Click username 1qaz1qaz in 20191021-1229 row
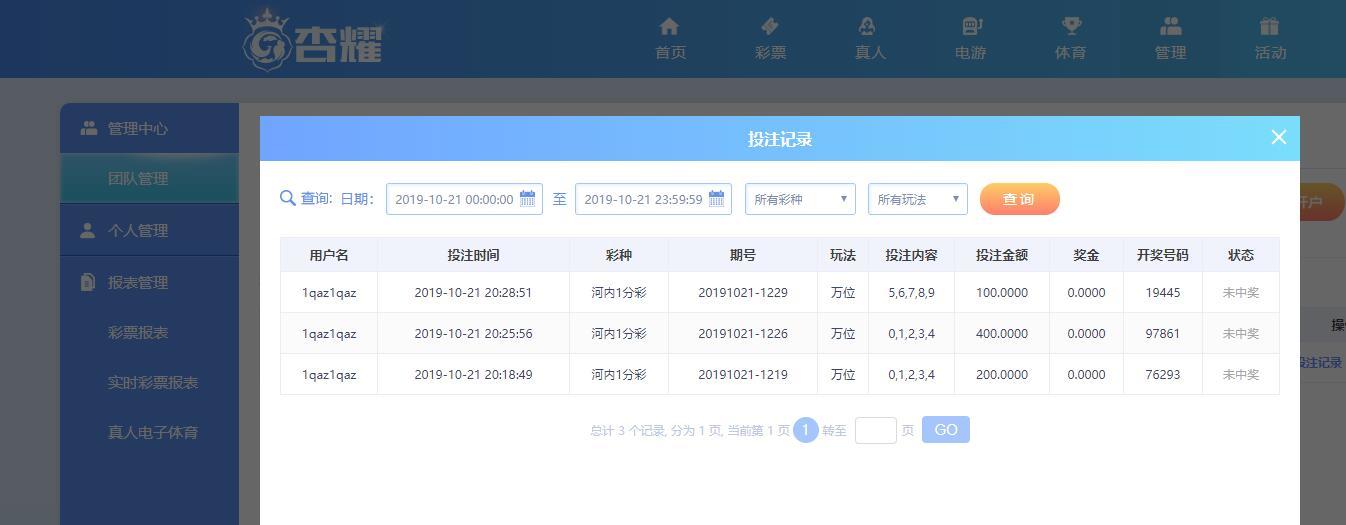1346x525 pixels. (329, 293)
